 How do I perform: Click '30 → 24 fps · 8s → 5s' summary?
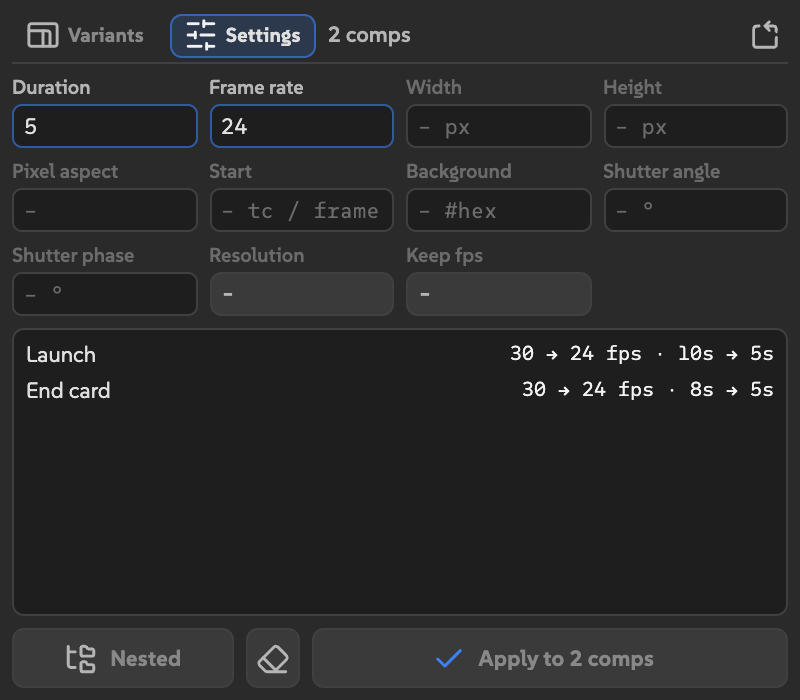[647, 390]
